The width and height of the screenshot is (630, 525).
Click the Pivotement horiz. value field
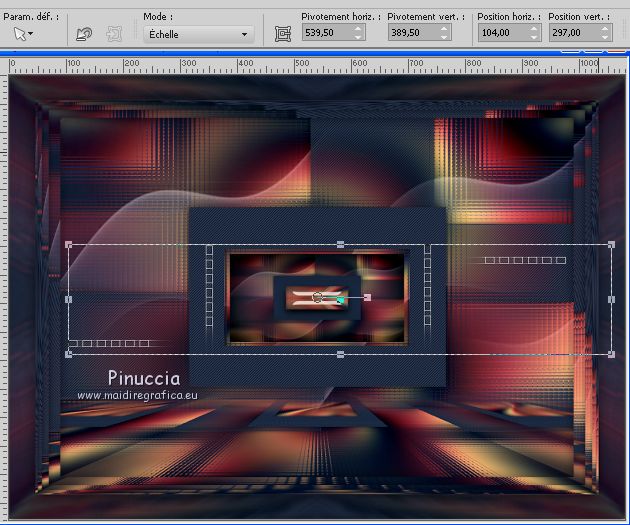326,33
